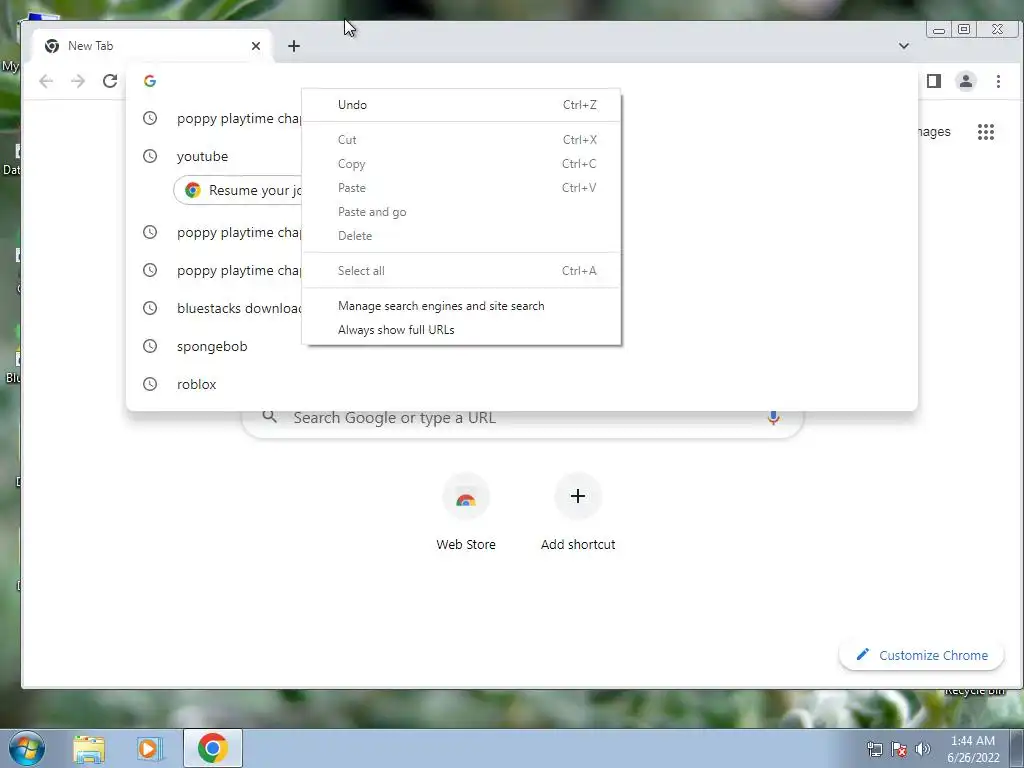Screen dimensions: 1024x768
Task: Click the clock icon beside spongebob
Action: (x=150, y=346)
